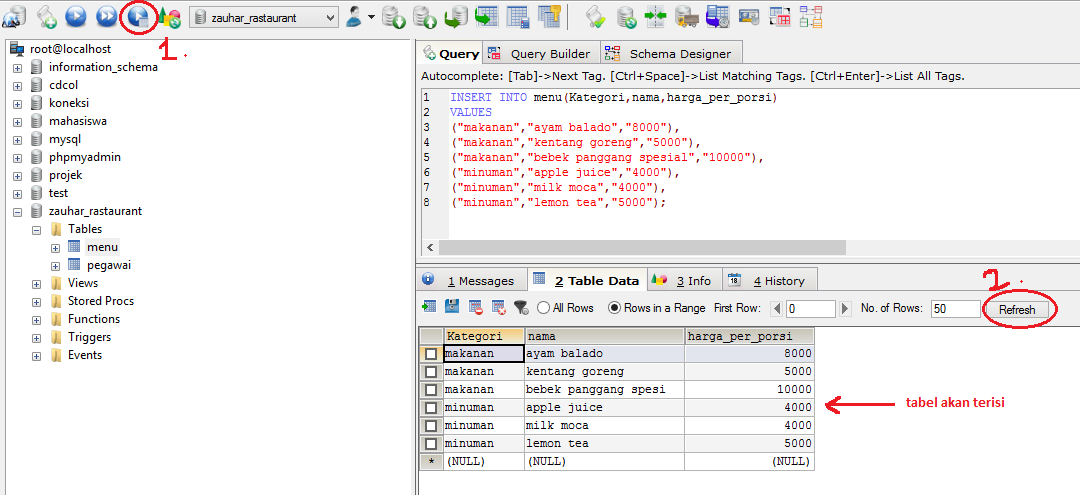Expand the information_schema database node
1080x495 pixels.
pyautogui.click(x=17, y=67)
